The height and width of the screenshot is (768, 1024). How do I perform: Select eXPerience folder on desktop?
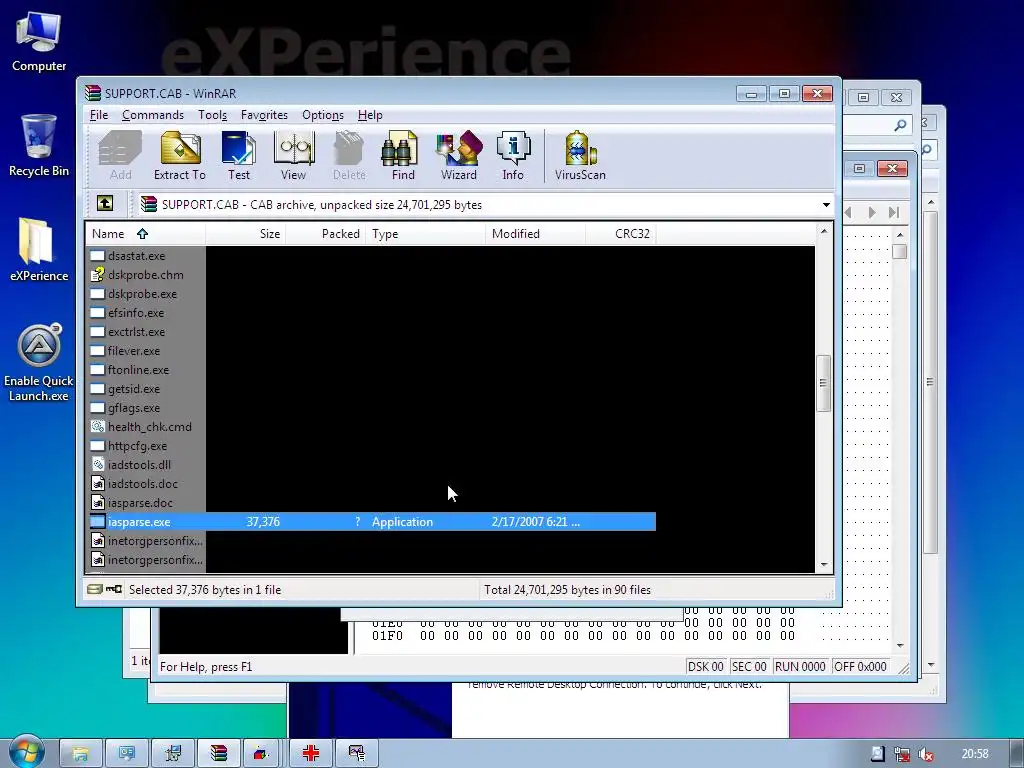[39, 249]
